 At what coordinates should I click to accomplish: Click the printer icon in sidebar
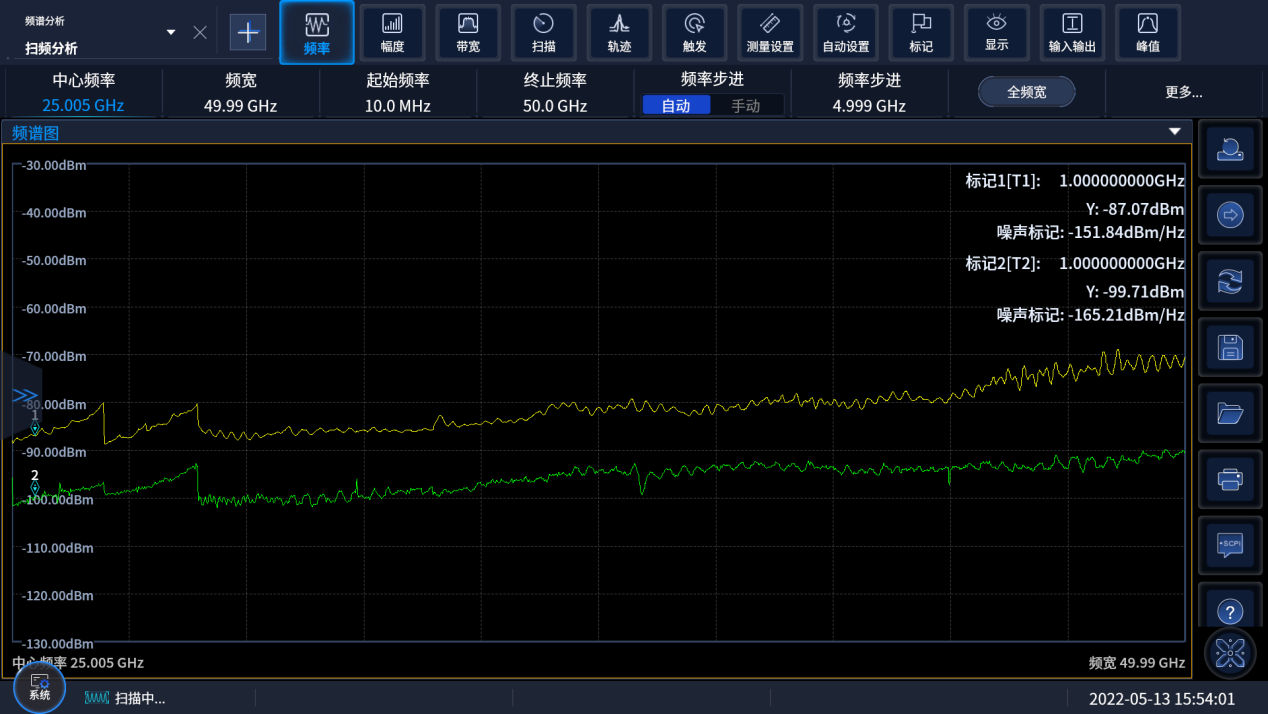1229,479
